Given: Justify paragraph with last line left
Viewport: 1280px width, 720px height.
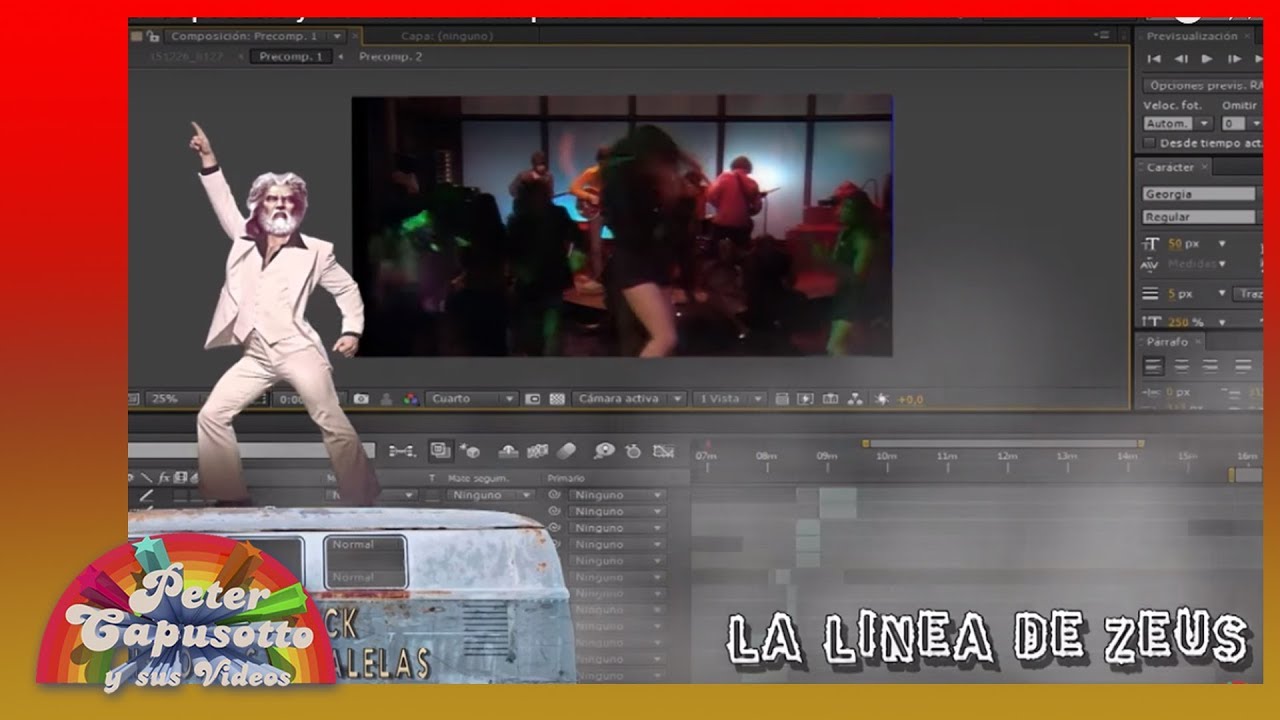Looking at the screenshot, I should [1244, 366].
